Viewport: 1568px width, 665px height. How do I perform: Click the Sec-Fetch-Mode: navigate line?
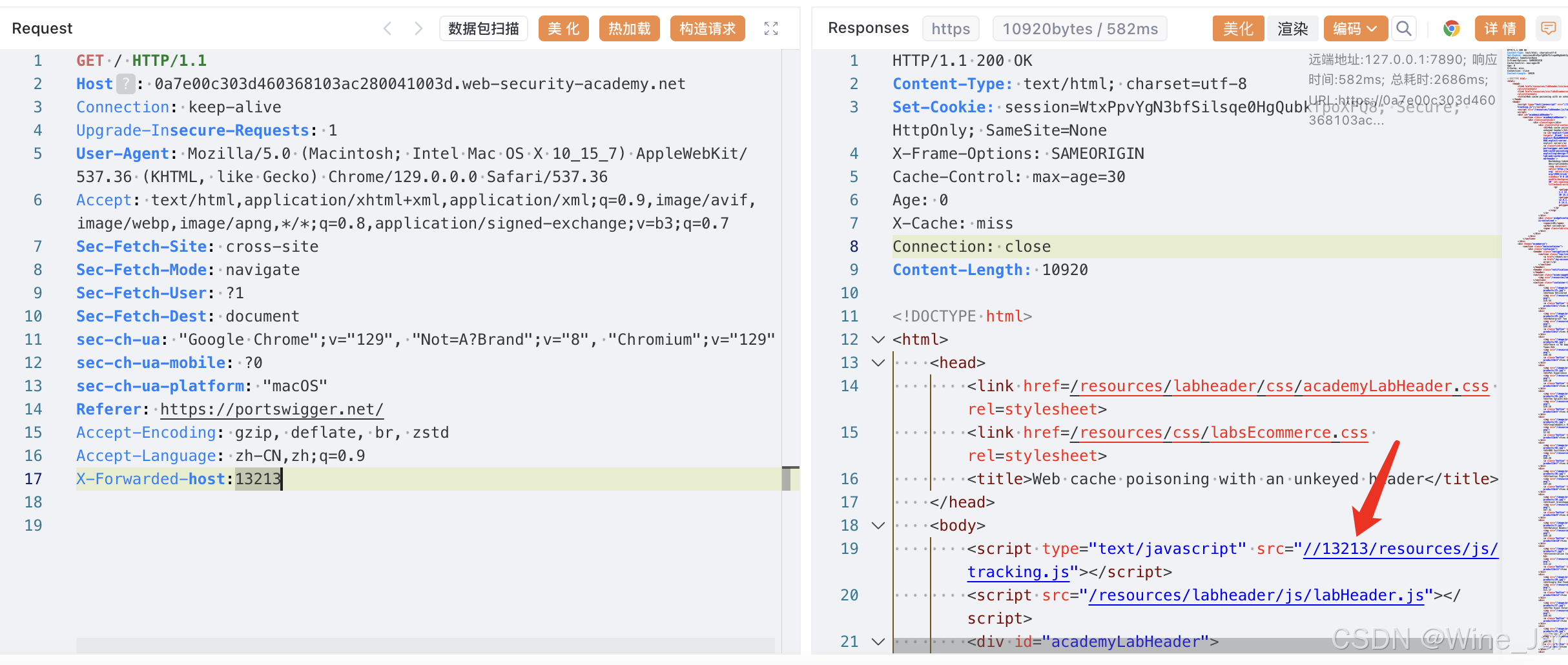tap(188, 270)
